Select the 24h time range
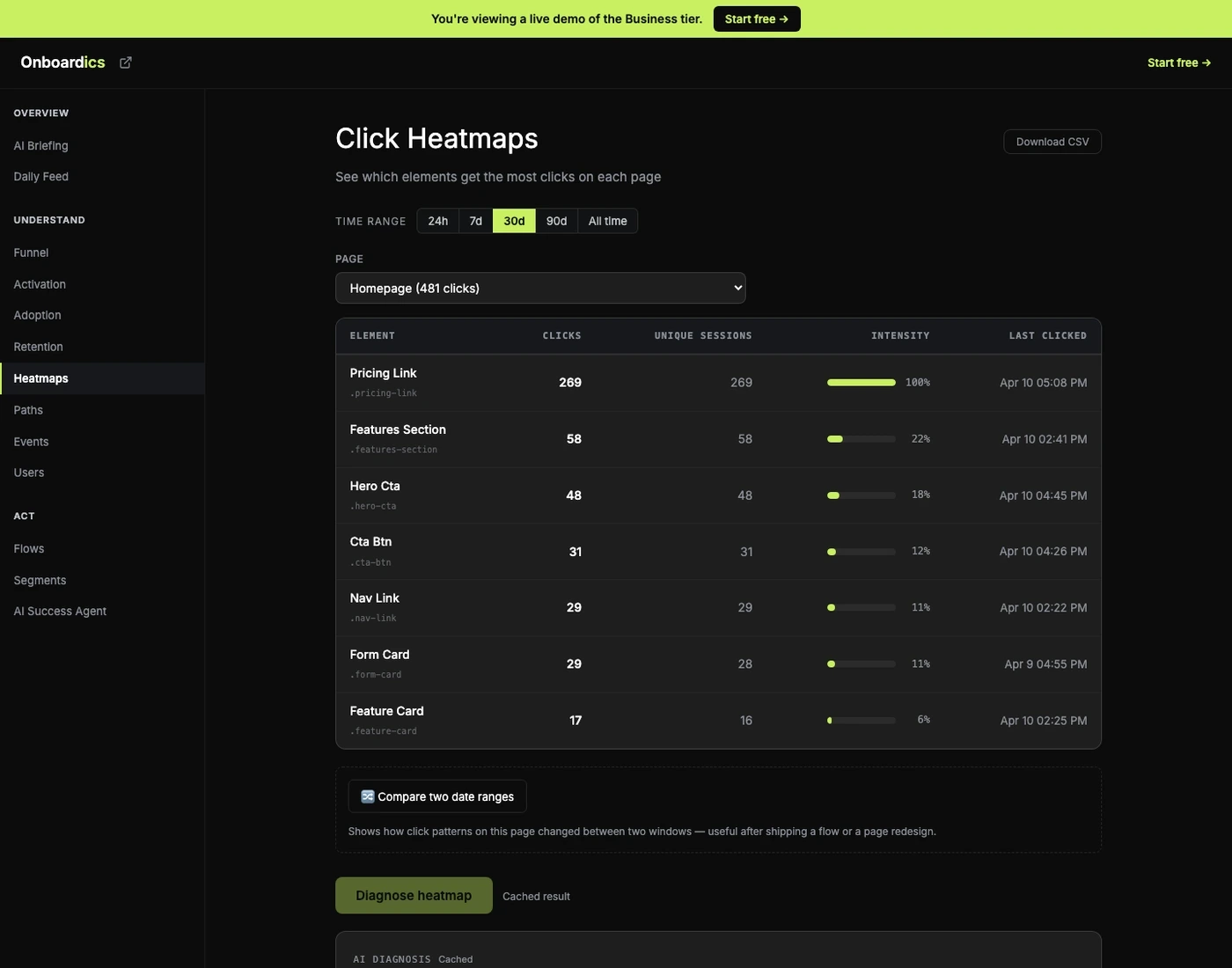This screenshot has width=1232, height=968. tap(438, 221)
